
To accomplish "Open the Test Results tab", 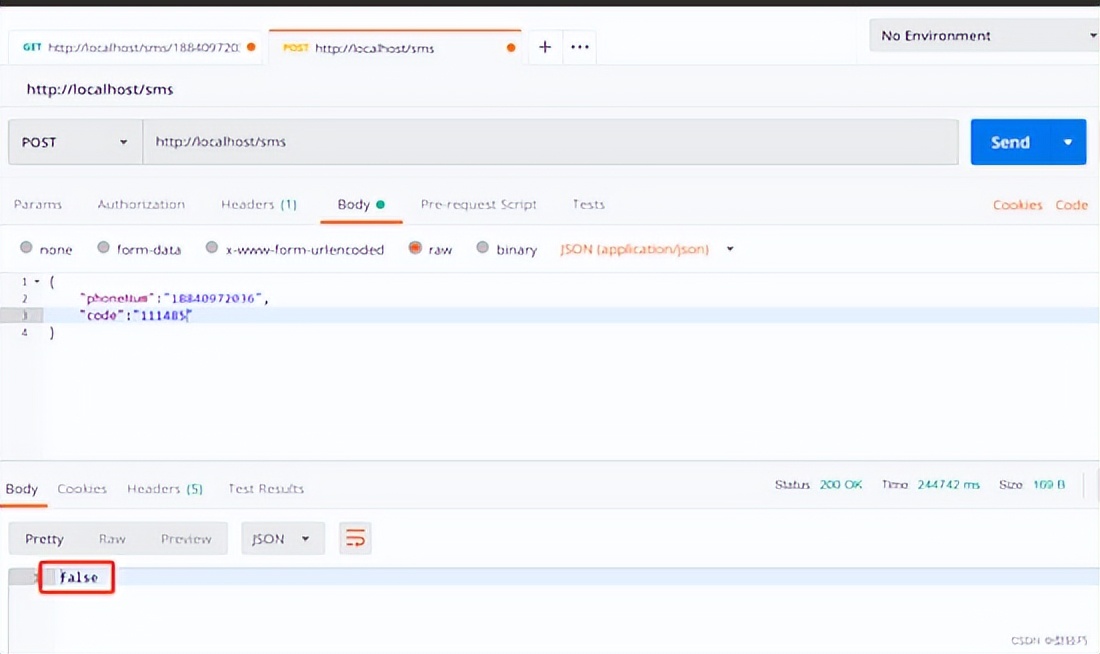I will click(266, 488).
